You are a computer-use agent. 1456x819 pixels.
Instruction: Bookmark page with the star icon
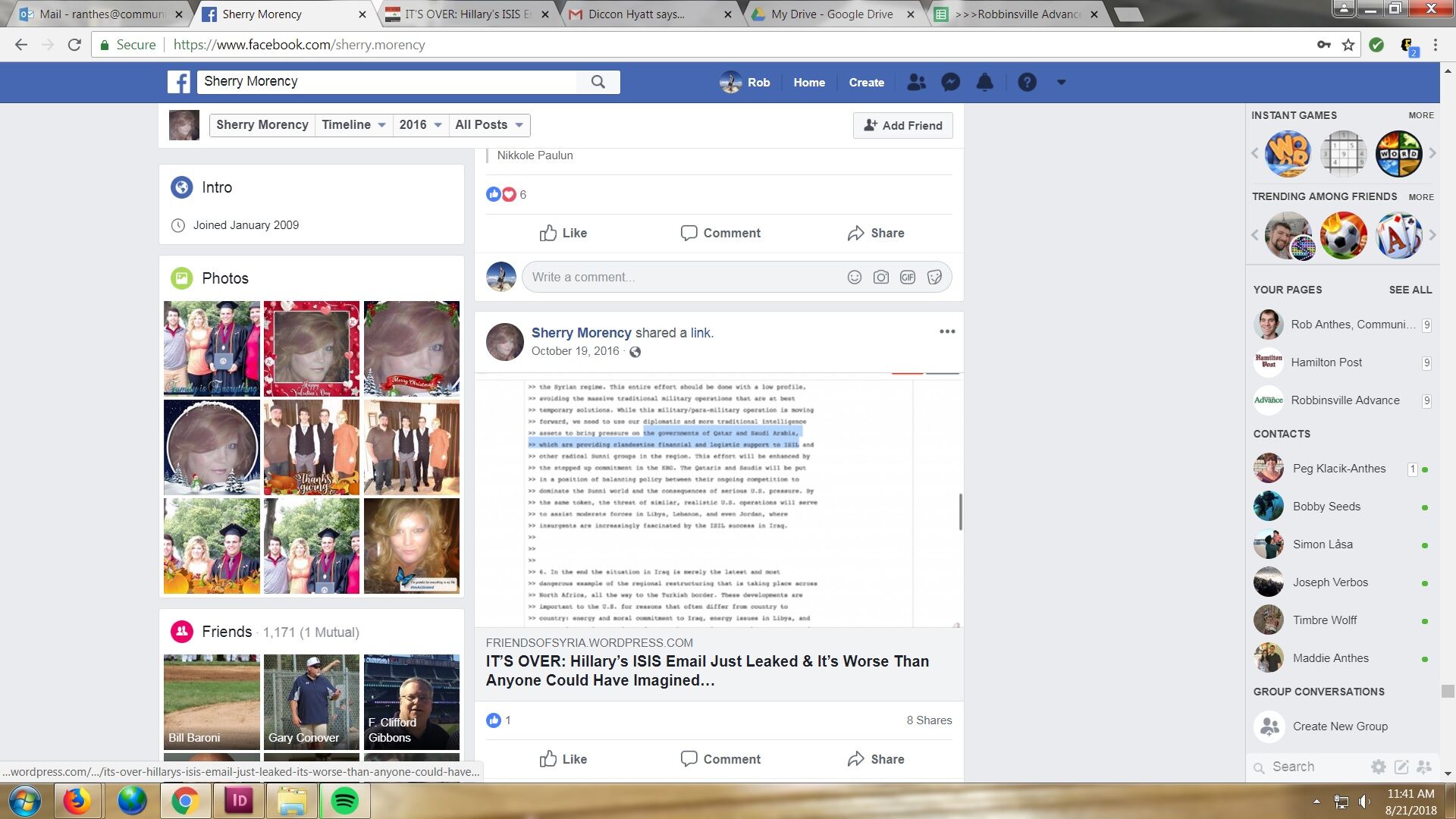1348,45
